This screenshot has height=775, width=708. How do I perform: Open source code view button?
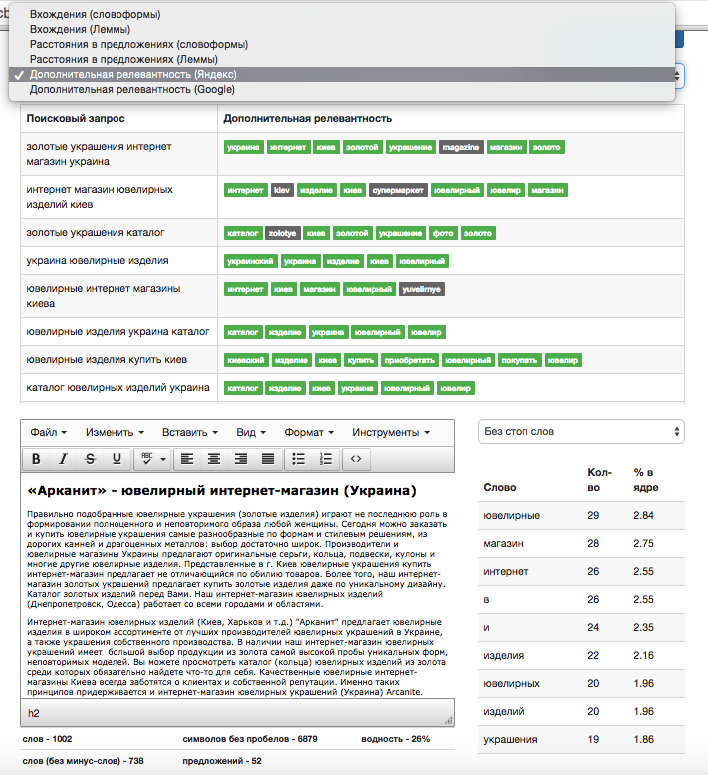click(x=356, y=459)
